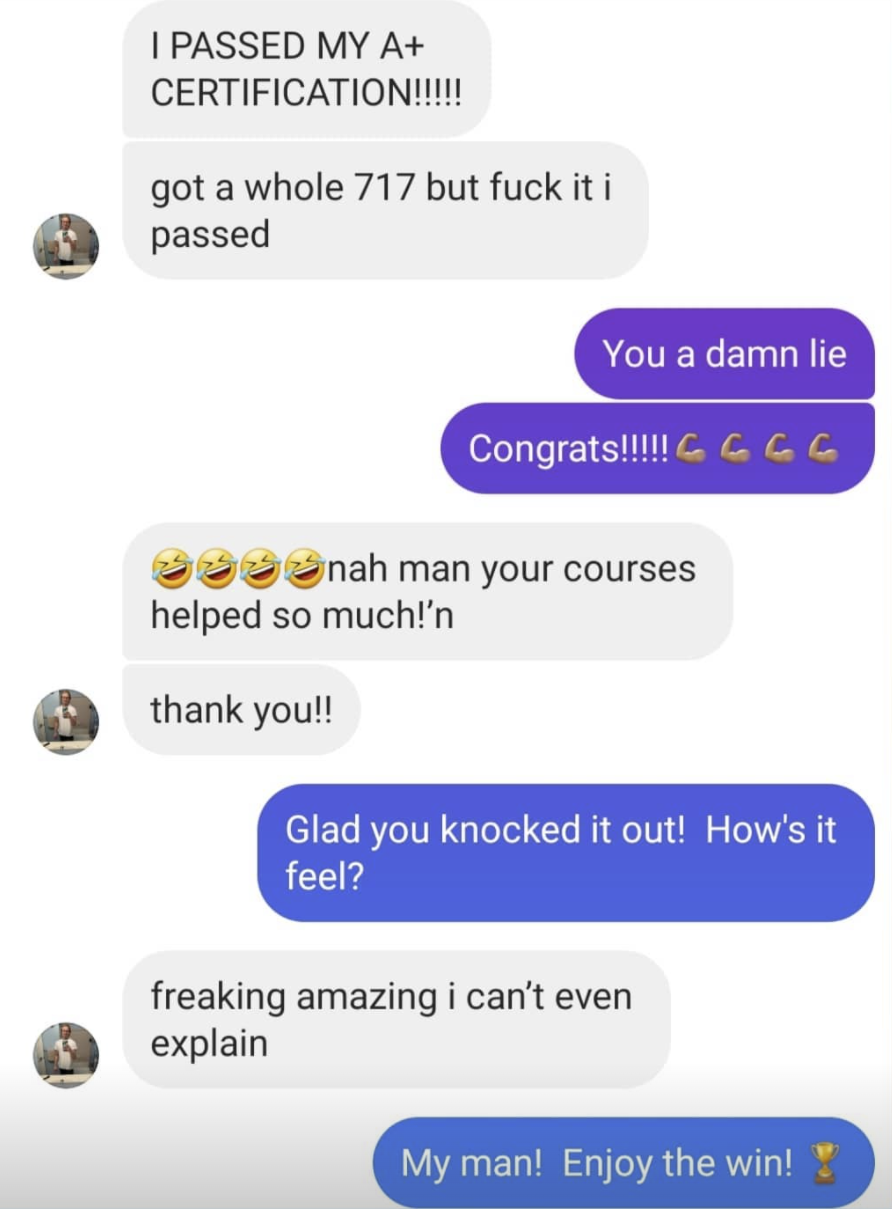This screenshot has width=892, height=1209.
Task: Tap the 'thank you!!' message bubble
Action: 241,710
